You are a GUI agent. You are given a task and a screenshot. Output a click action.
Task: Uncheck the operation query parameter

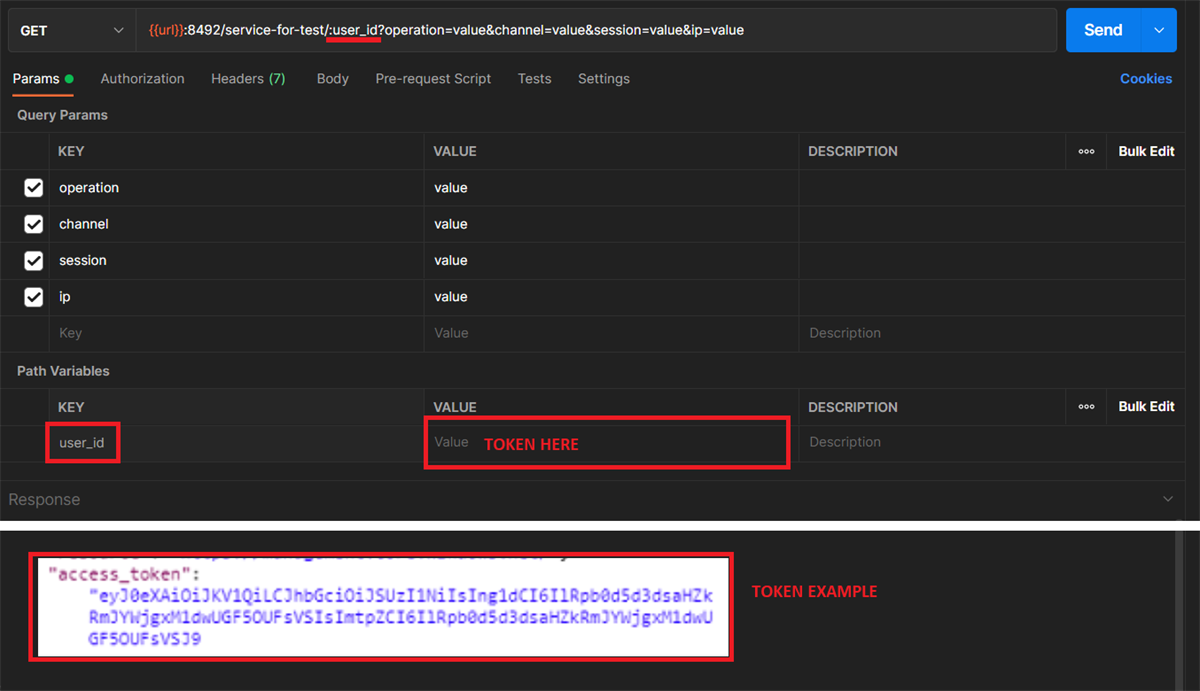[33, 187]
